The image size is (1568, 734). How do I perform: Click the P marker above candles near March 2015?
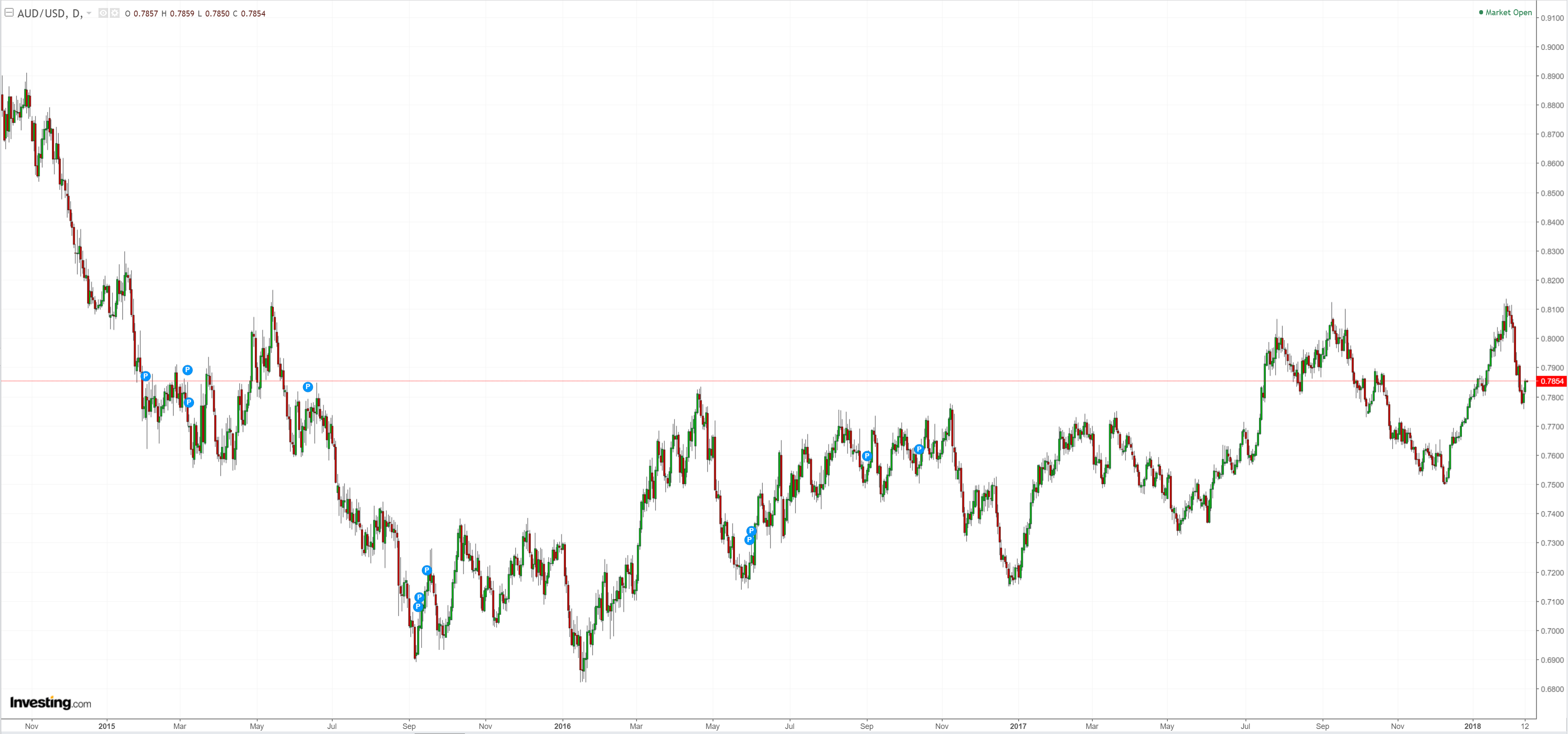(188, 369)
